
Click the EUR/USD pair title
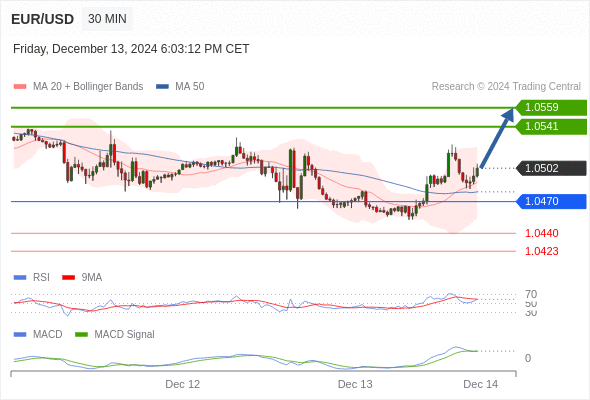click(x=43, y=19)
